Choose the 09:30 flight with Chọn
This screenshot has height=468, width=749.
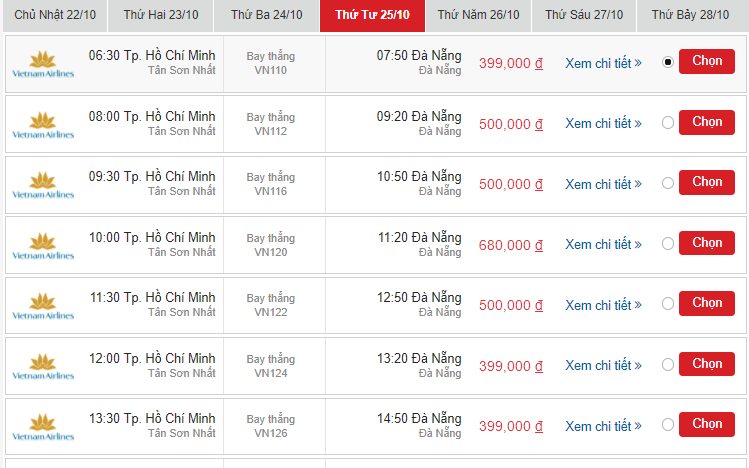[x=707, y=182]
